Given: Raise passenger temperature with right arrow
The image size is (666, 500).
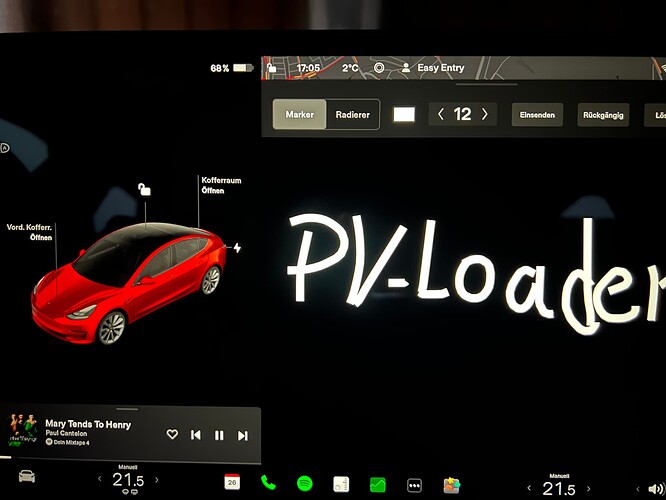Looking at the screenshot, I should point(589,489).
